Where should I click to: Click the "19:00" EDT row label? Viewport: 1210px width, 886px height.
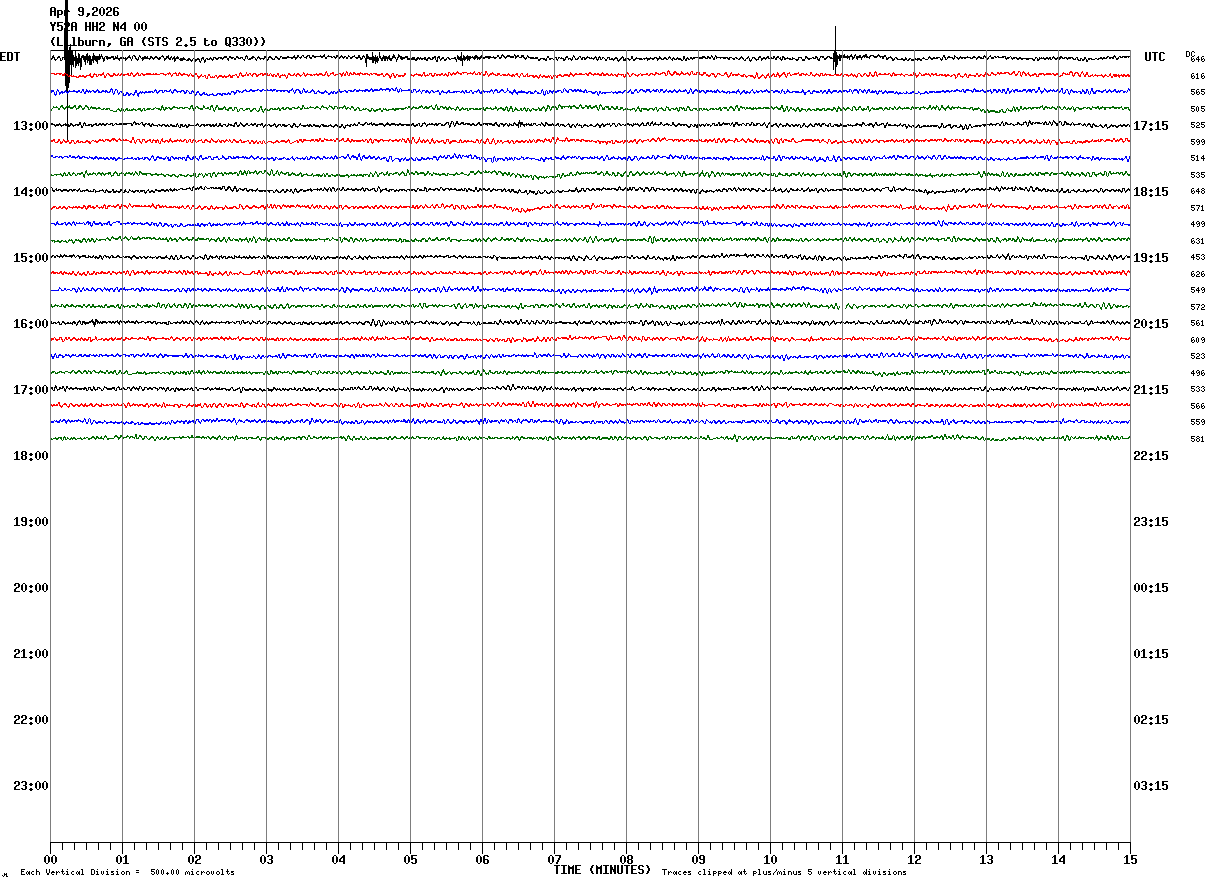(31, 522)
